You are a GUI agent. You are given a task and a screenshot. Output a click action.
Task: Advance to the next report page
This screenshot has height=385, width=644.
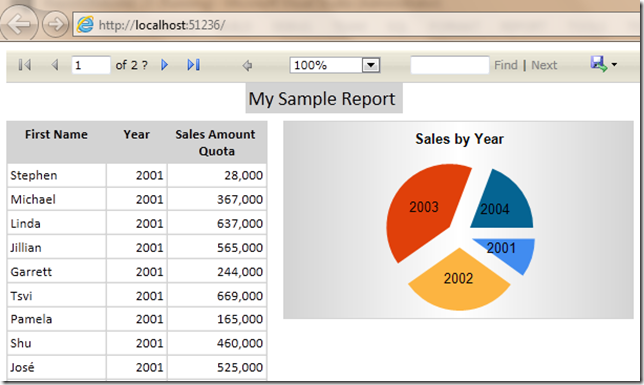[x=164, y=65]
